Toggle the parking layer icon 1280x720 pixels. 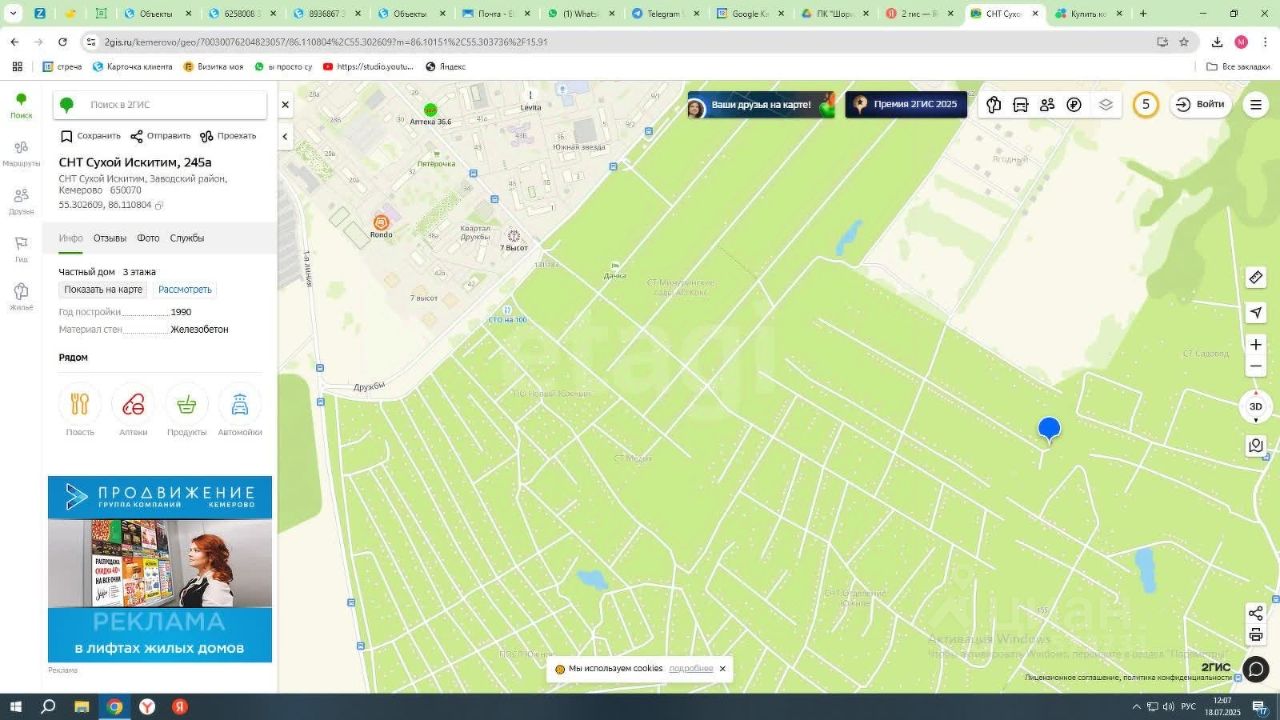click(1074, 105)
